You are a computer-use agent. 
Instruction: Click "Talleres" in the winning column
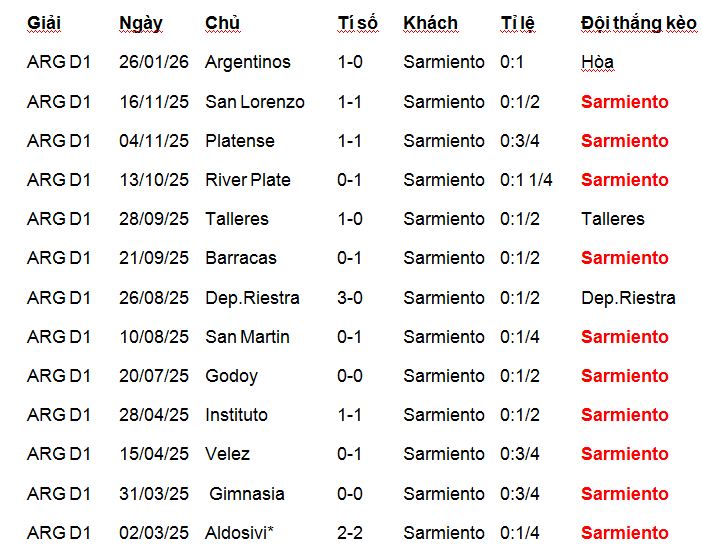(612, 219)
